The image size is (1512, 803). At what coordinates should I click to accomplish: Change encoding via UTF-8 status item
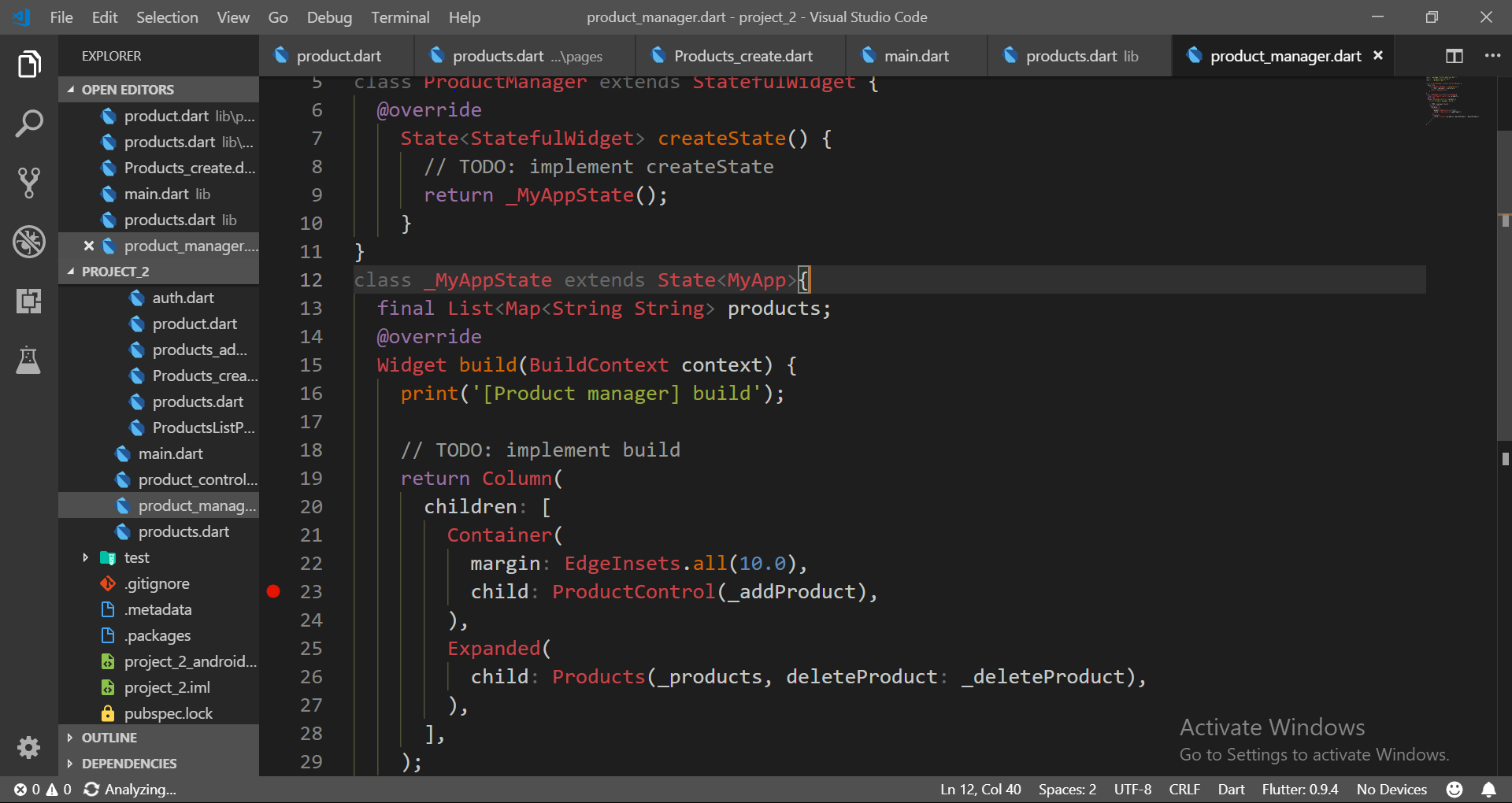coord(1132,789)
